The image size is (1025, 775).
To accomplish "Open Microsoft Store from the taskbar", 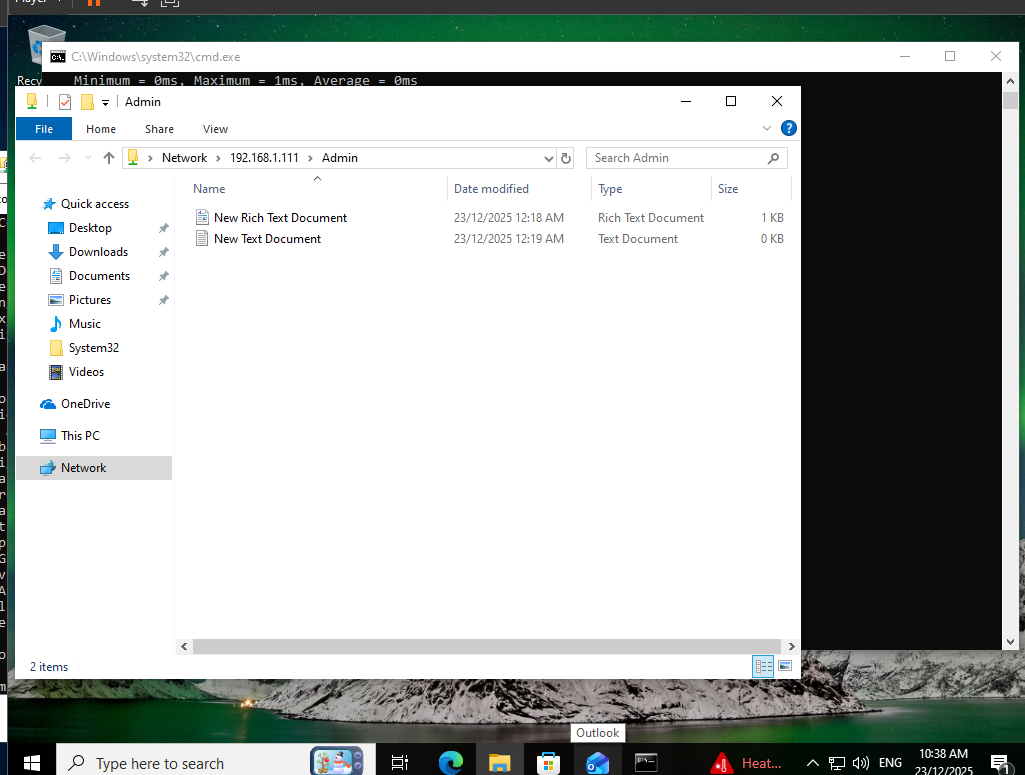I will (x=548, y=762).
